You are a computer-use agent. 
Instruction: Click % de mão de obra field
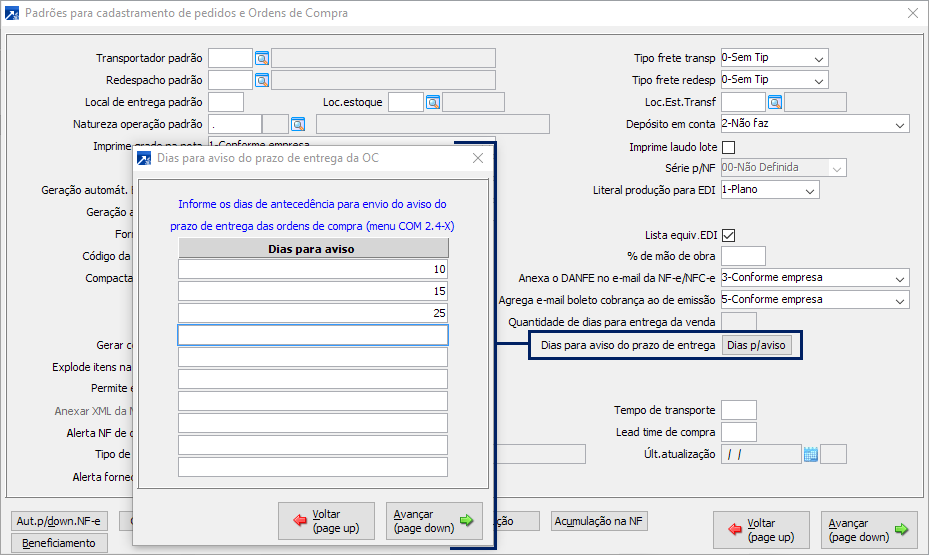(744, 256)
